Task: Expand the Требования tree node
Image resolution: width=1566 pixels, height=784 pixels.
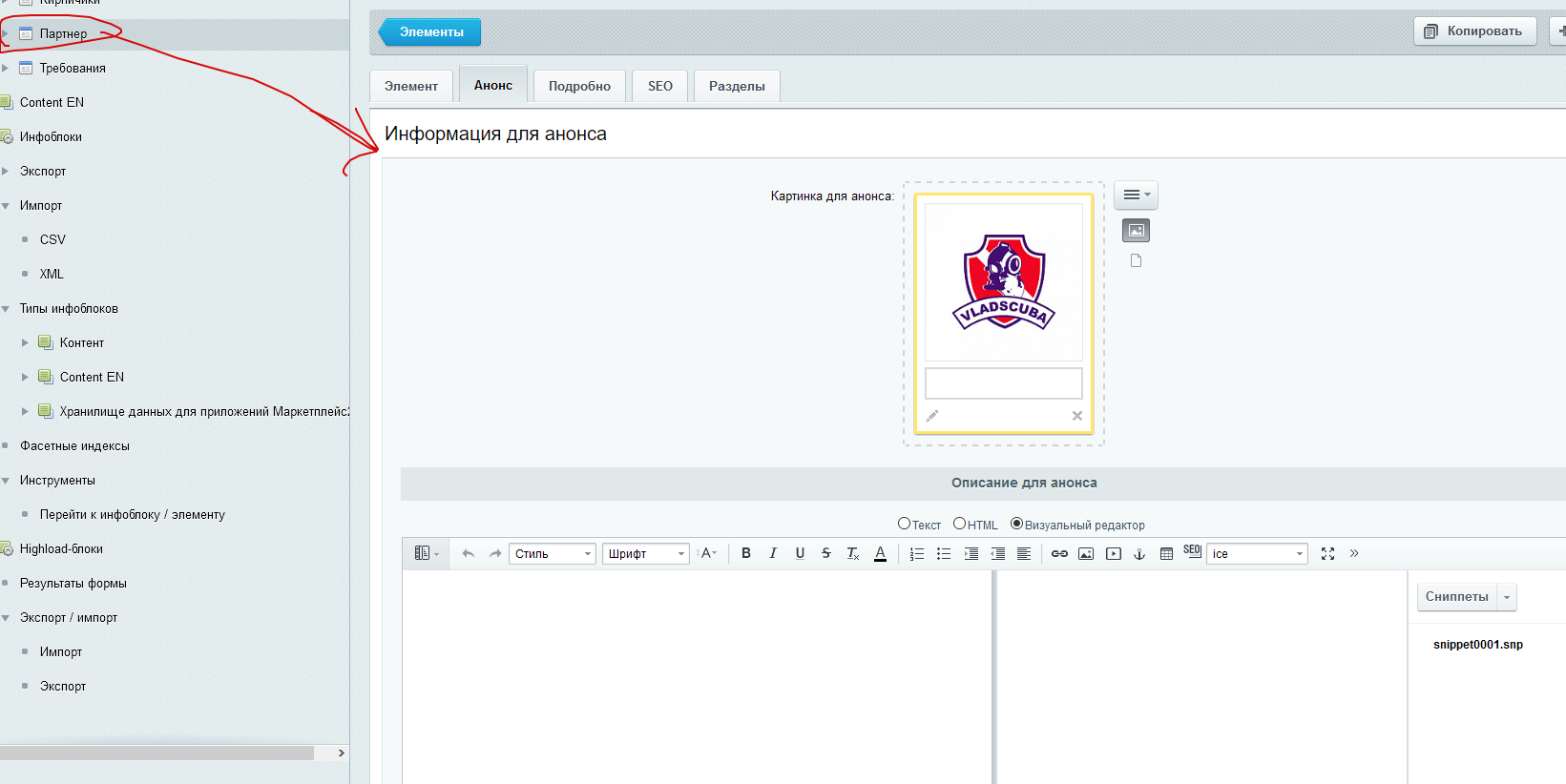Action: click(6, 68)
